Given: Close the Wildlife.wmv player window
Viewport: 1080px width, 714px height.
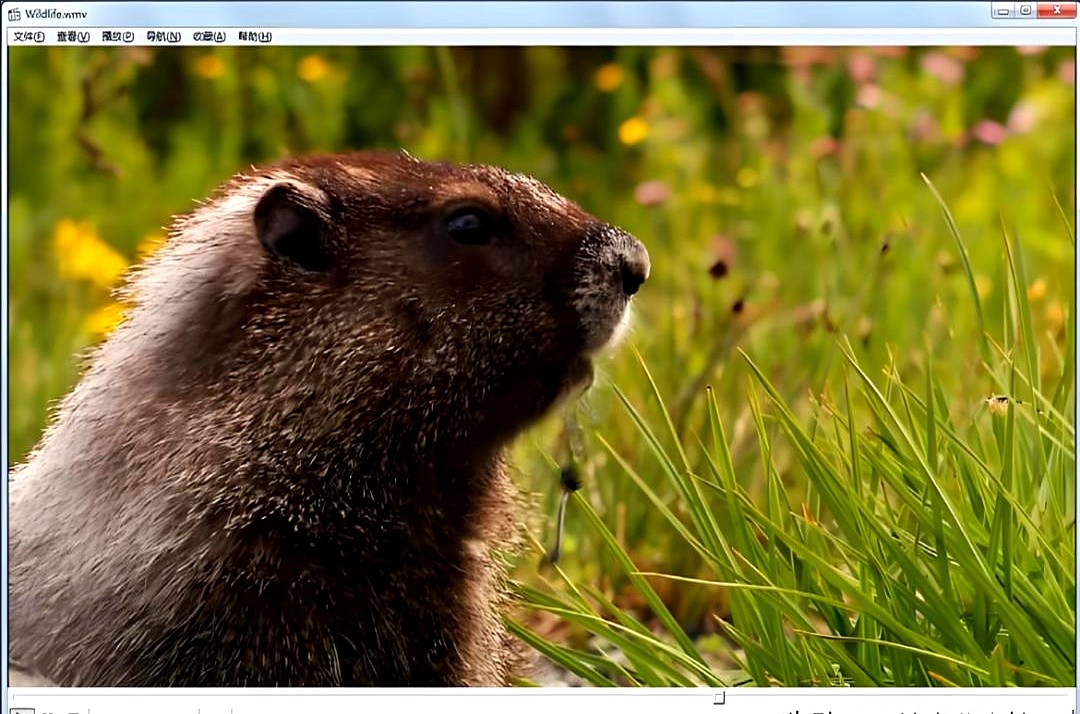Looking at the screenshot, I should [1055, 11].
